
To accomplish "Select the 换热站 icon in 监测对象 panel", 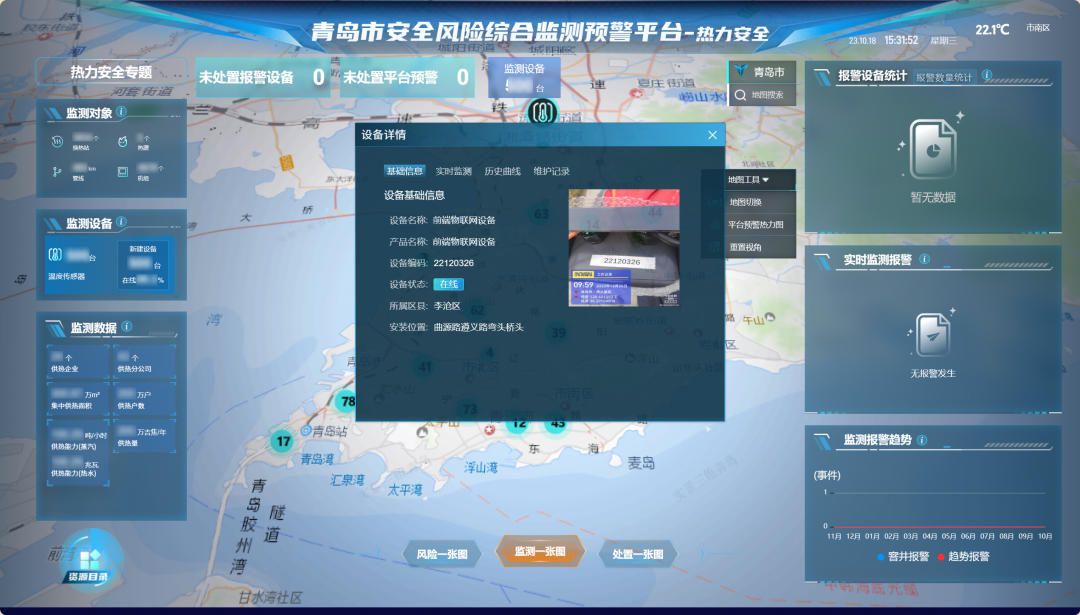I will coord(55,141).
